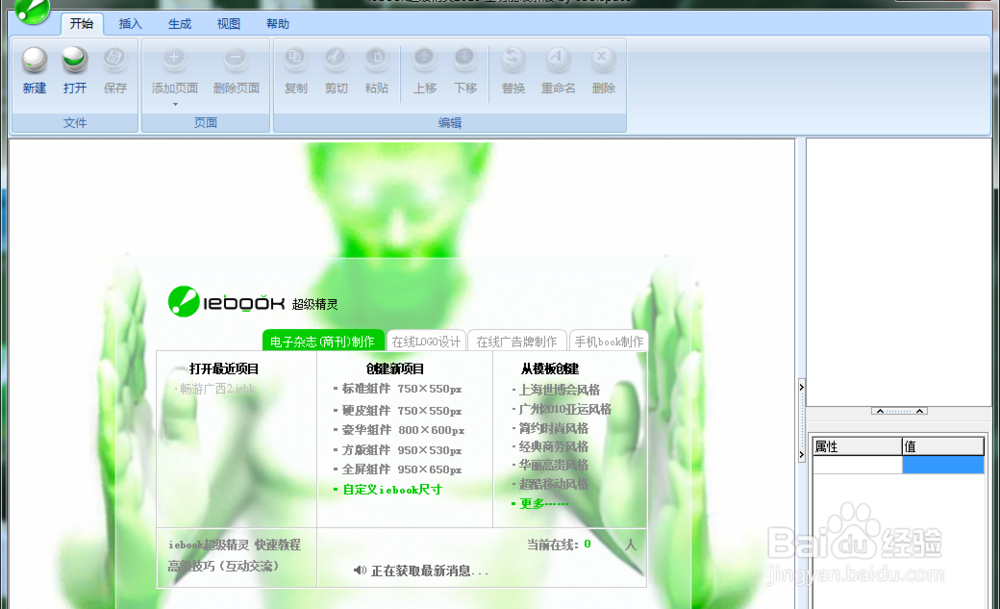This screenshot has width=1000, height=609.
Task: Open the 添加页面 dropdown arrow
Action: click(175, 104)
